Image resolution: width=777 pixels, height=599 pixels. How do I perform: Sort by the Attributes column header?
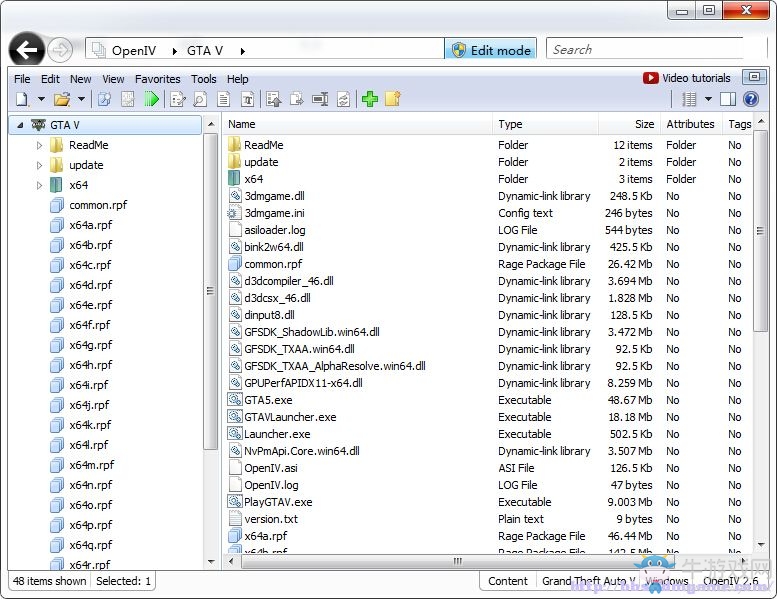(x=690, y=124)
